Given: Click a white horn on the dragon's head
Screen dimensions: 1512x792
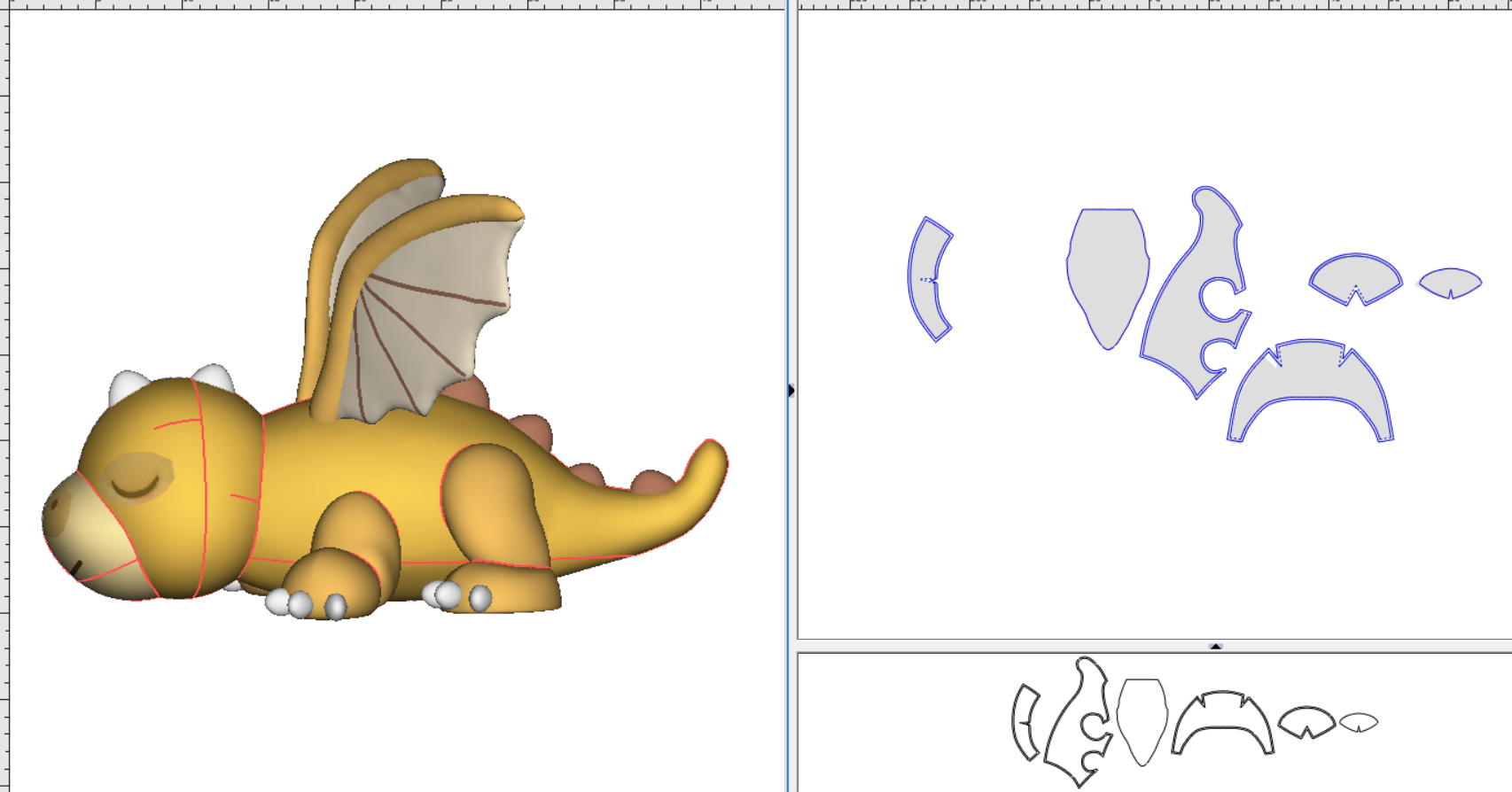Looking at the screenshot, I should (x=129, y=387).
